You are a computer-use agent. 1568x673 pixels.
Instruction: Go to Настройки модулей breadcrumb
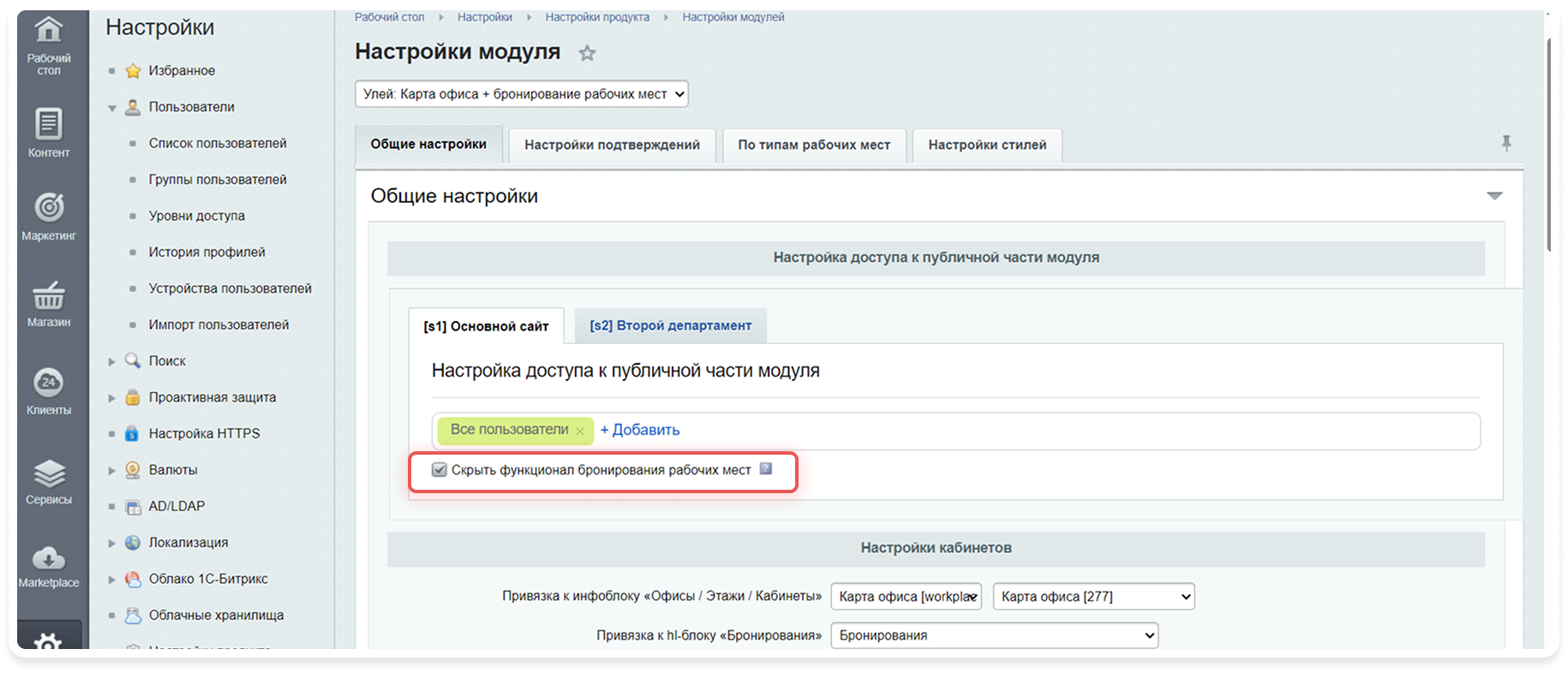[733, 17]
